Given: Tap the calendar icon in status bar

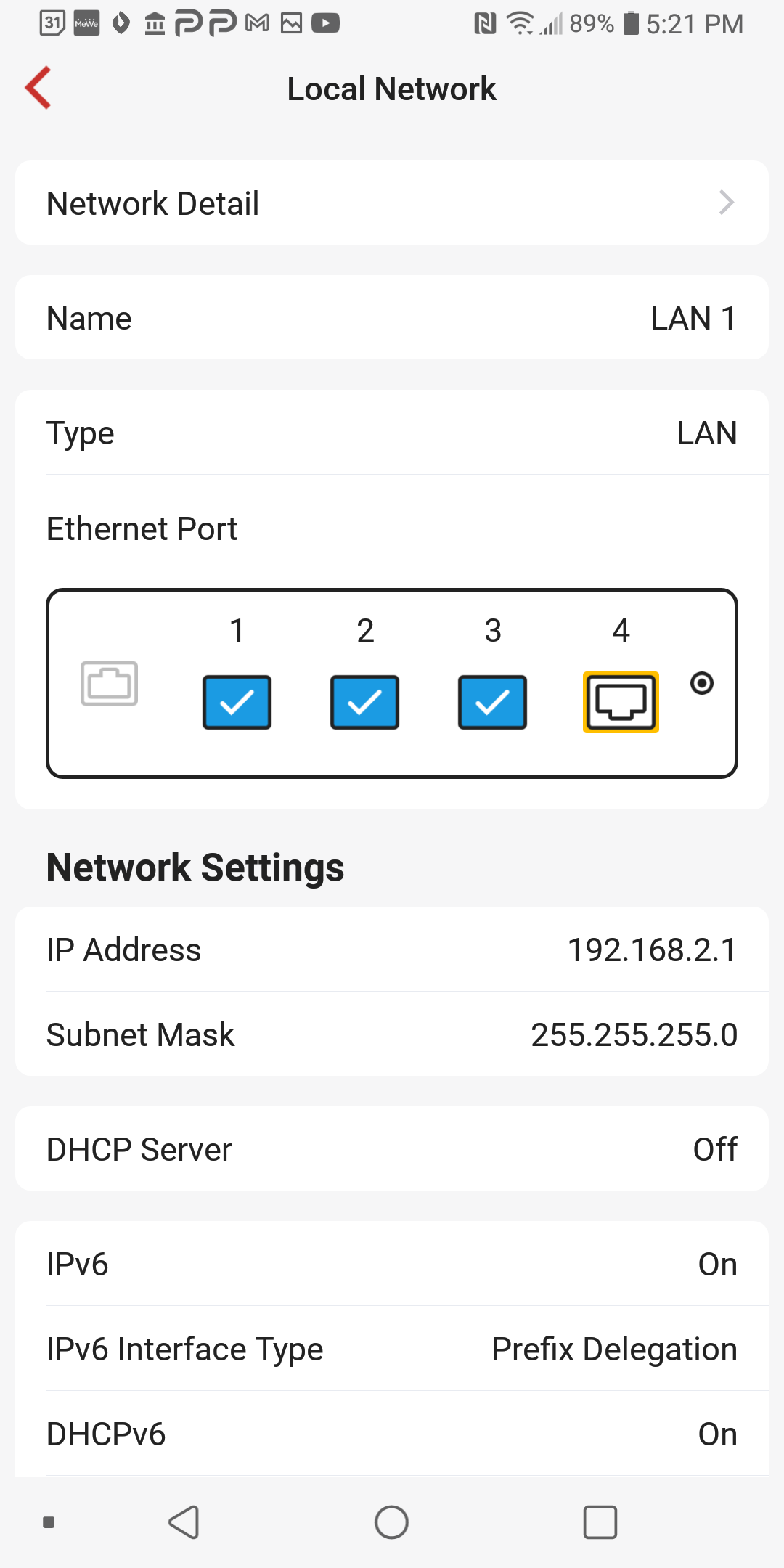Looking at the screenshot, I should 52,24.
